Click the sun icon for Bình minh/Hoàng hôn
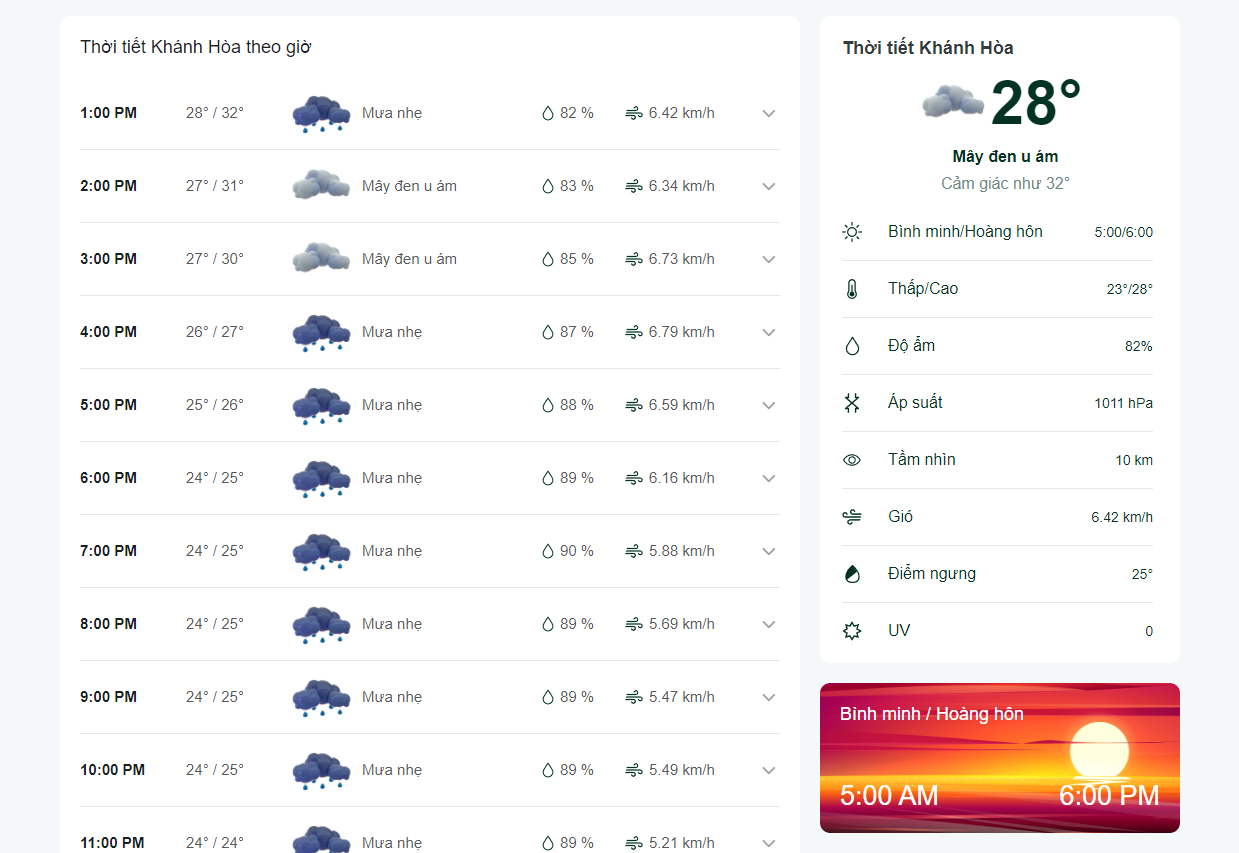Viewport: 1239px width, 853px height. click(x=852, y=232)
